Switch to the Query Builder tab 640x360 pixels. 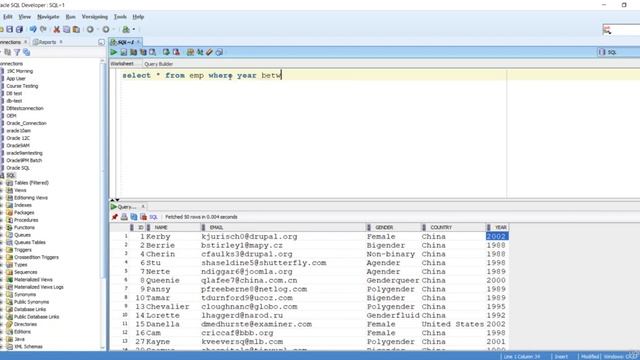(158, 64)
